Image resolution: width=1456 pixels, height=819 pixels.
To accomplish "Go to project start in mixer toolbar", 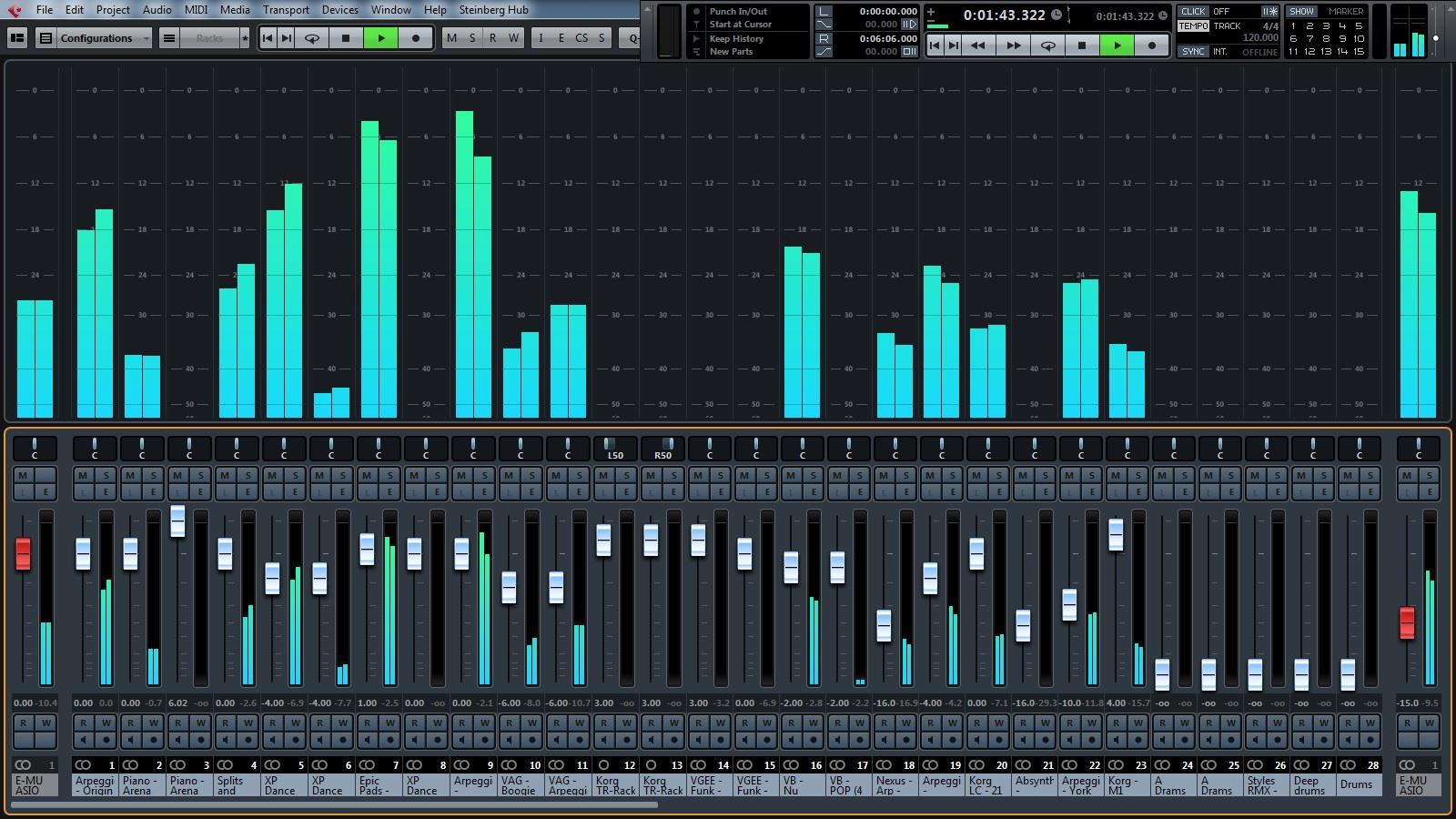I will pos(268,38).
